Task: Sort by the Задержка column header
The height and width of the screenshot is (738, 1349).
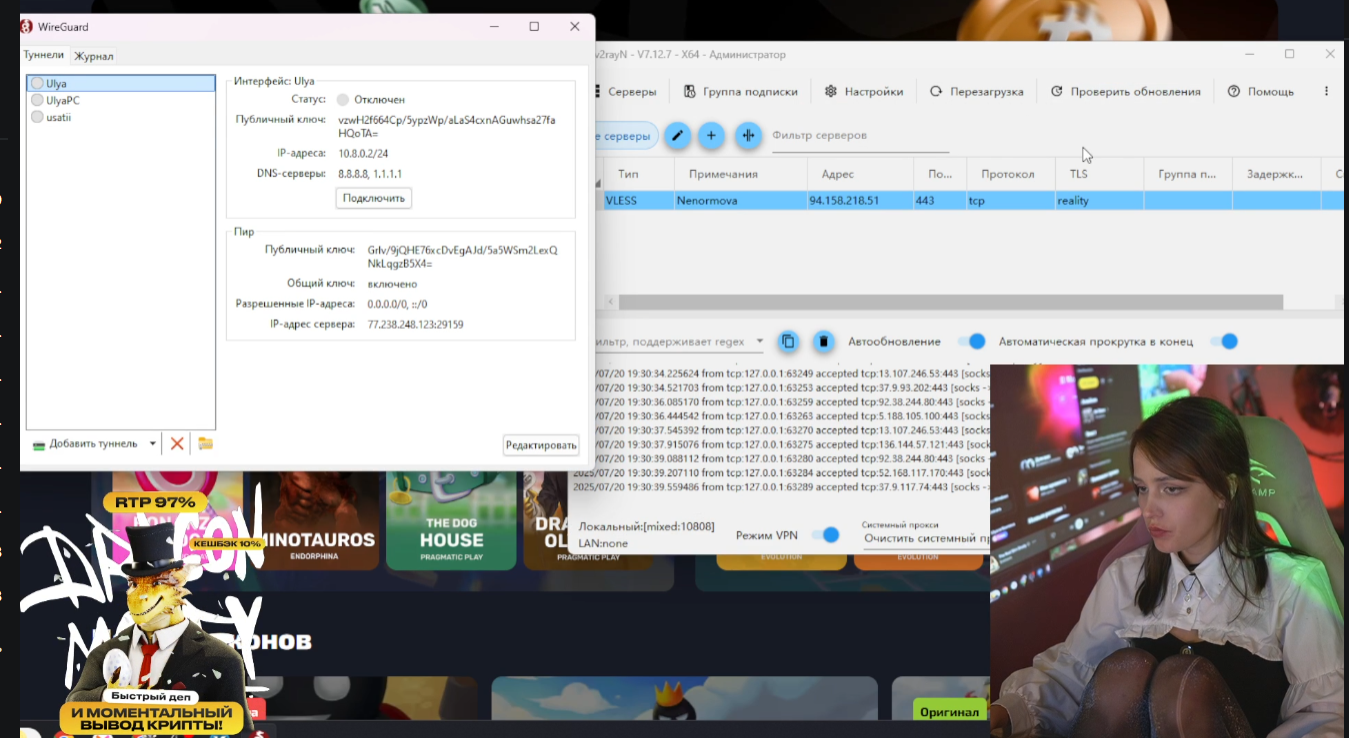Action: tap(1275, 174)
